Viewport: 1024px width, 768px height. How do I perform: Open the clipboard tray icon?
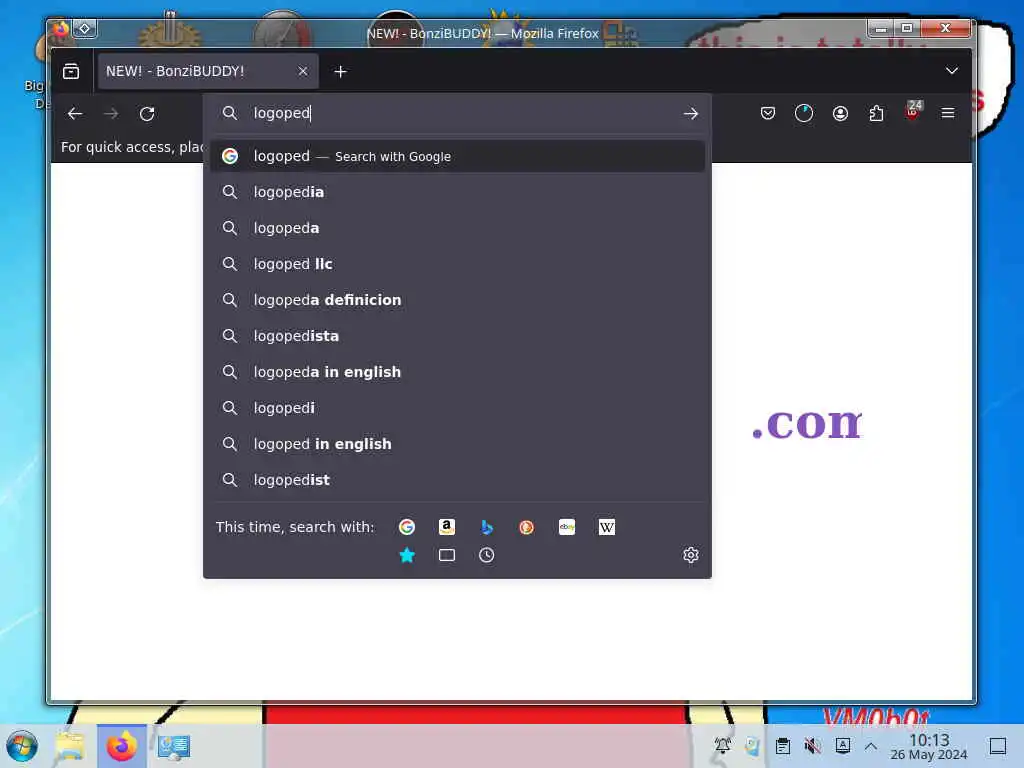click(x=782, y=745)
